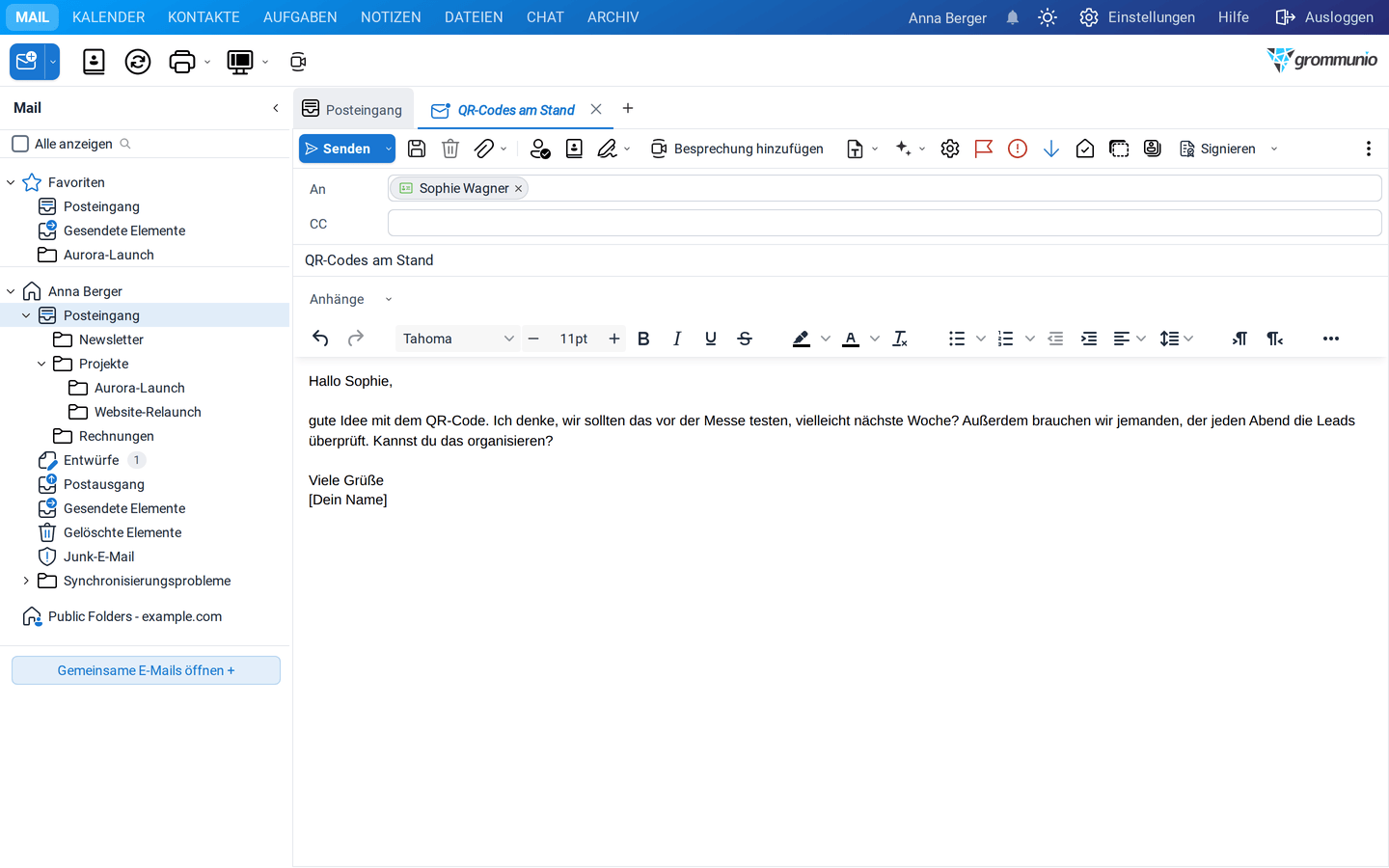Click the clear formatting icon
Screen dimensions: 1389x868
900,339
